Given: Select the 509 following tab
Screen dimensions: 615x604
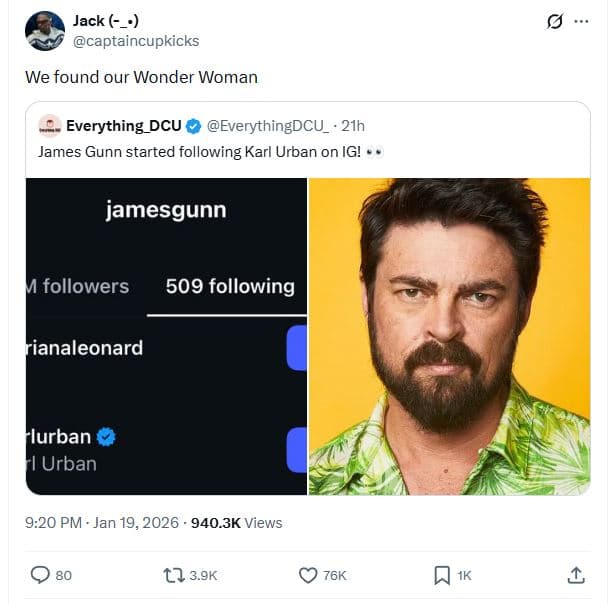Looking at the screenshot, I should point(230,287).
